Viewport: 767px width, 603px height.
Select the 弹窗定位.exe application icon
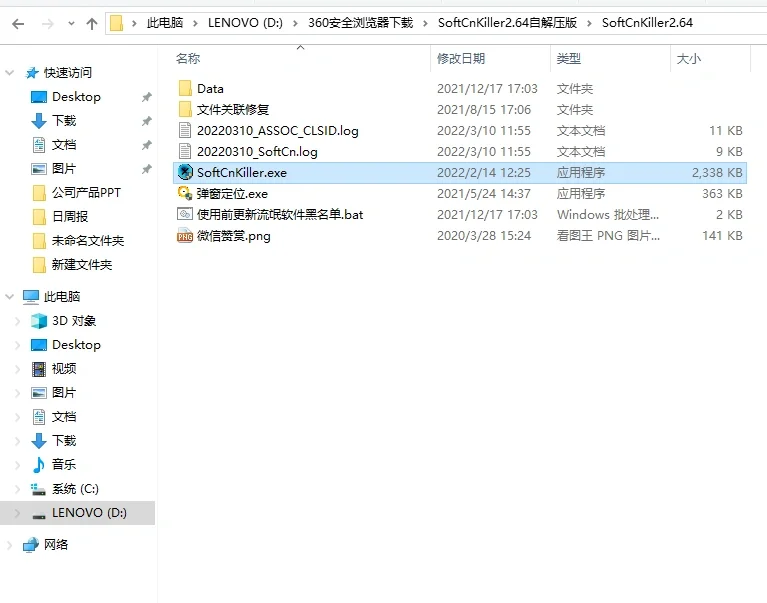pos(185,193)
